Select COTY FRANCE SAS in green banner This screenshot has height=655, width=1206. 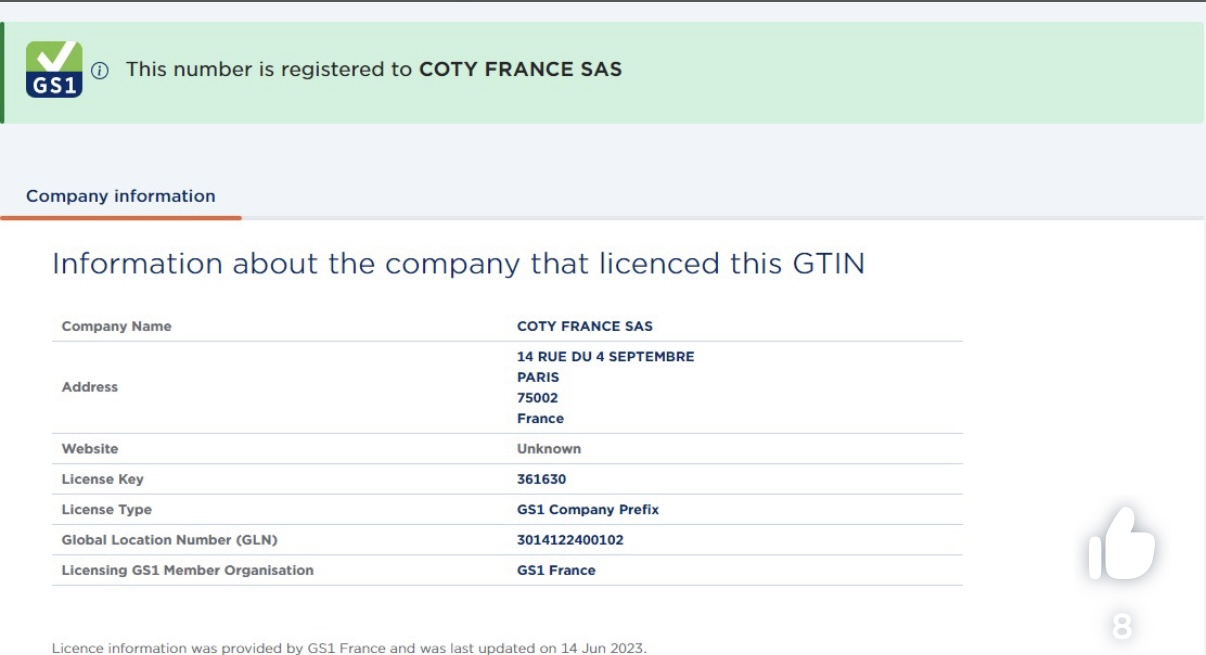(520, 69)
